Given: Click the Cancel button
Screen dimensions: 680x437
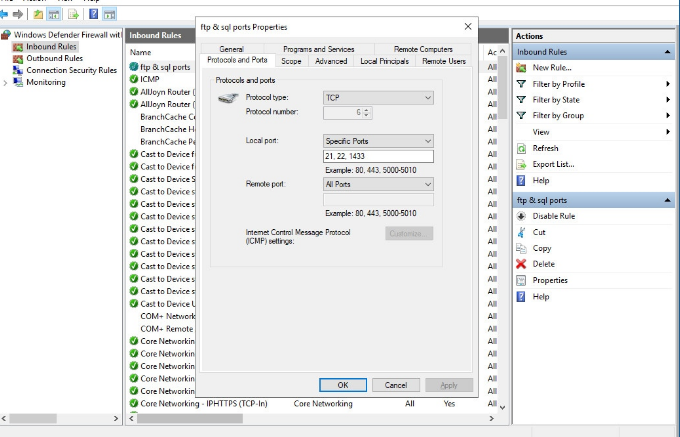Looking at the screenshot, I should pyautogui.click(x=396, y=385).
